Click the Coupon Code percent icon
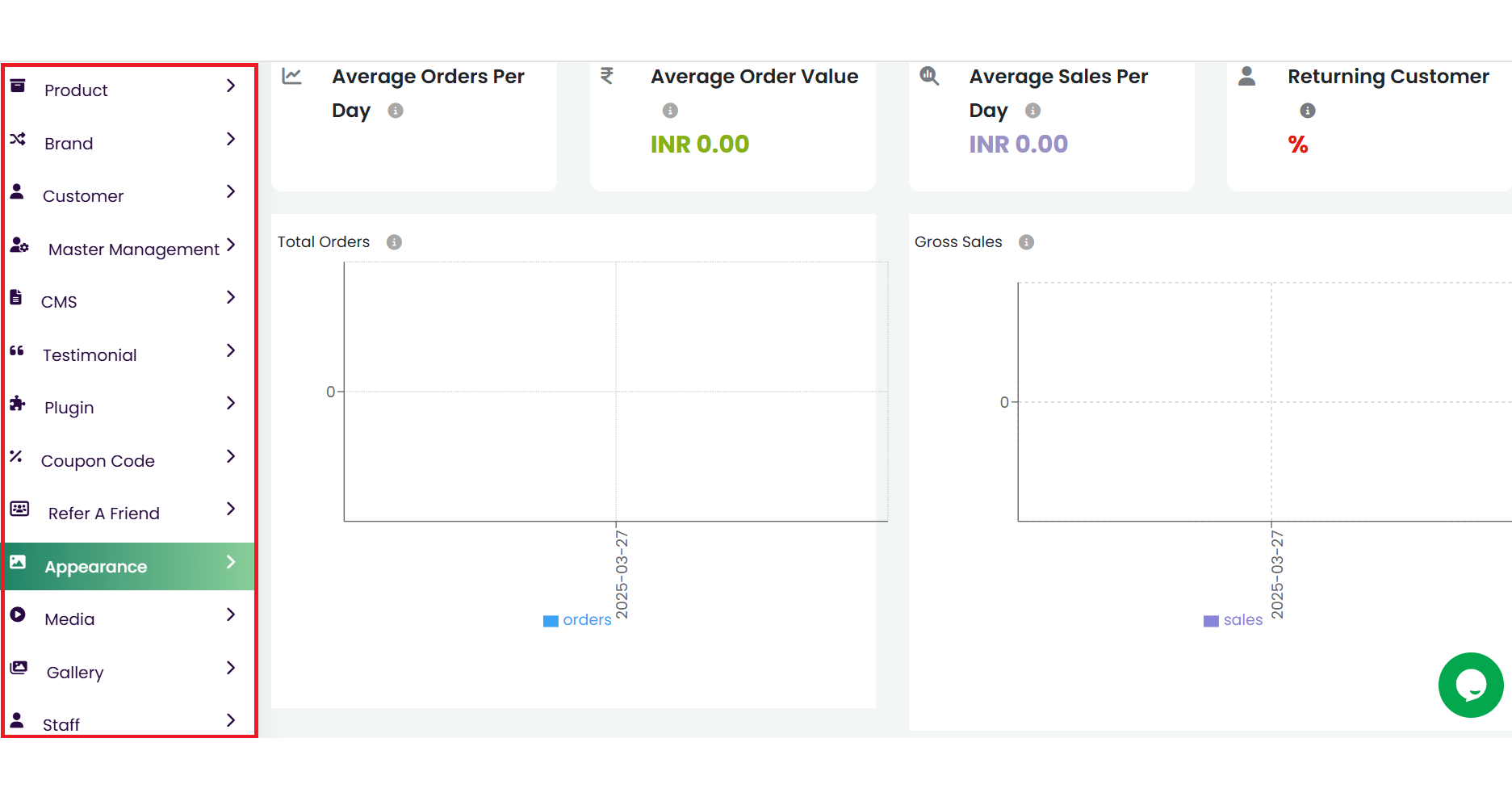This screenshot has width=1512, height=801. pyautogui.click(x=16, y=457)
